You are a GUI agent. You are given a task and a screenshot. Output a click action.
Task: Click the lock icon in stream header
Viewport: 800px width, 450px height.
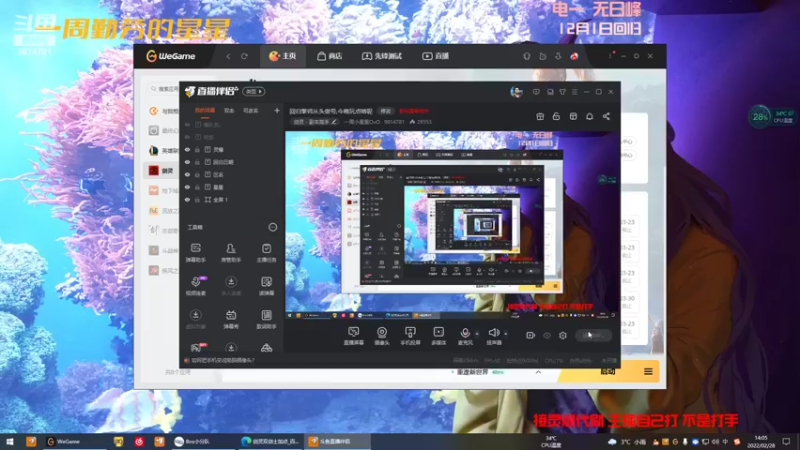(x=556, y=116)
